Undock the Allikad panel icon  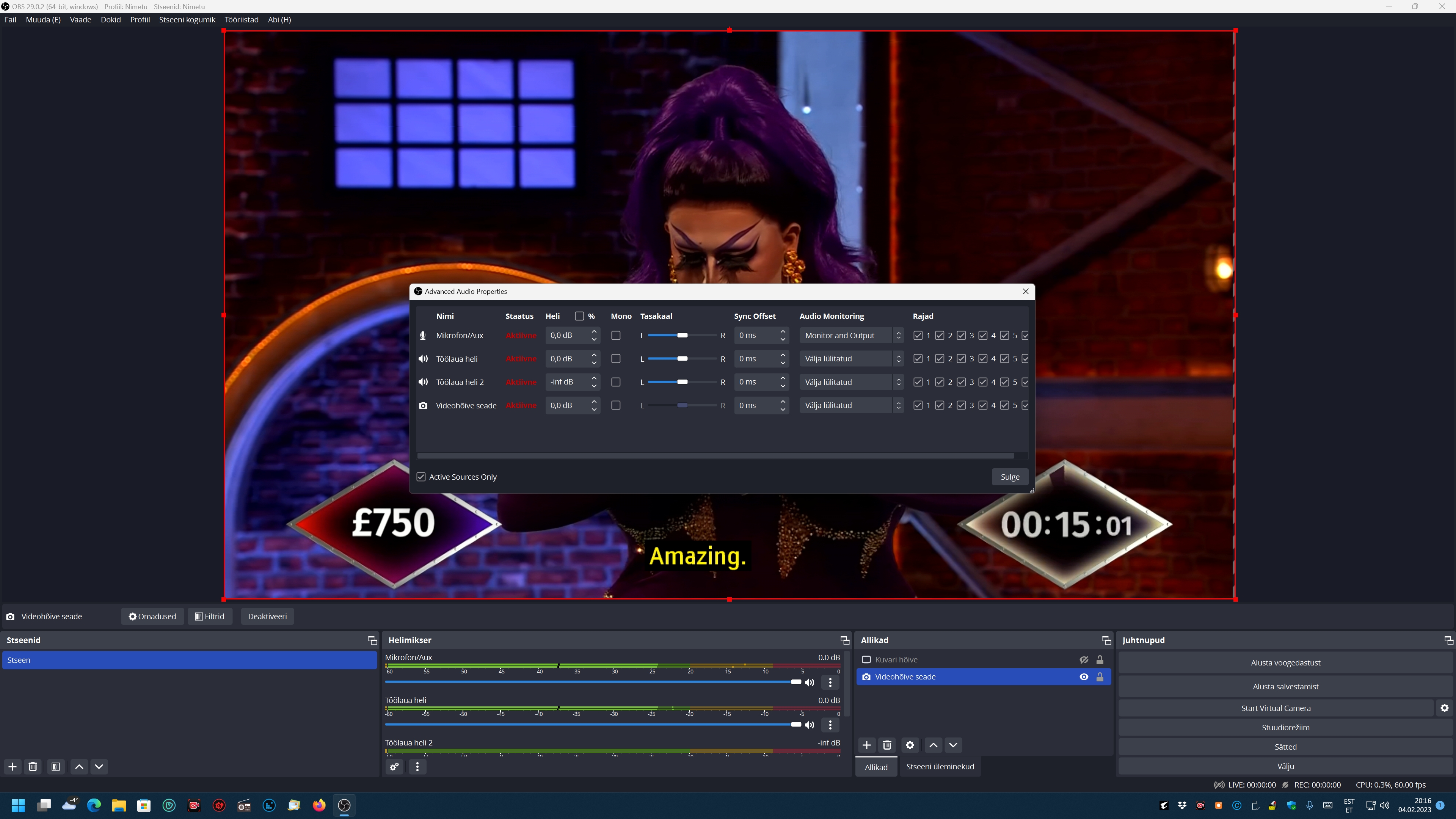pyautogui.click(x=1106, y=640)
